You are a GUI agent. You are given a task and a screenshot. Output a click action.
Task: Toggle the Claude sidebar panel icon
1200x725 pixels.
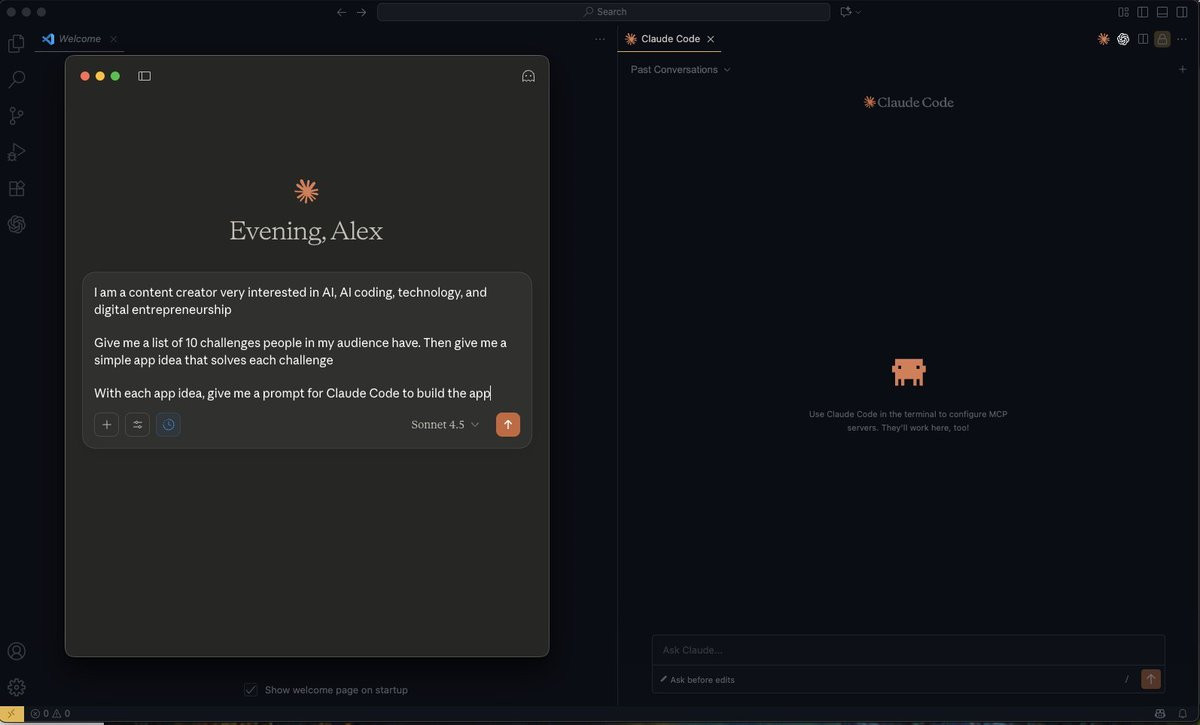click(x=144, y=76)
